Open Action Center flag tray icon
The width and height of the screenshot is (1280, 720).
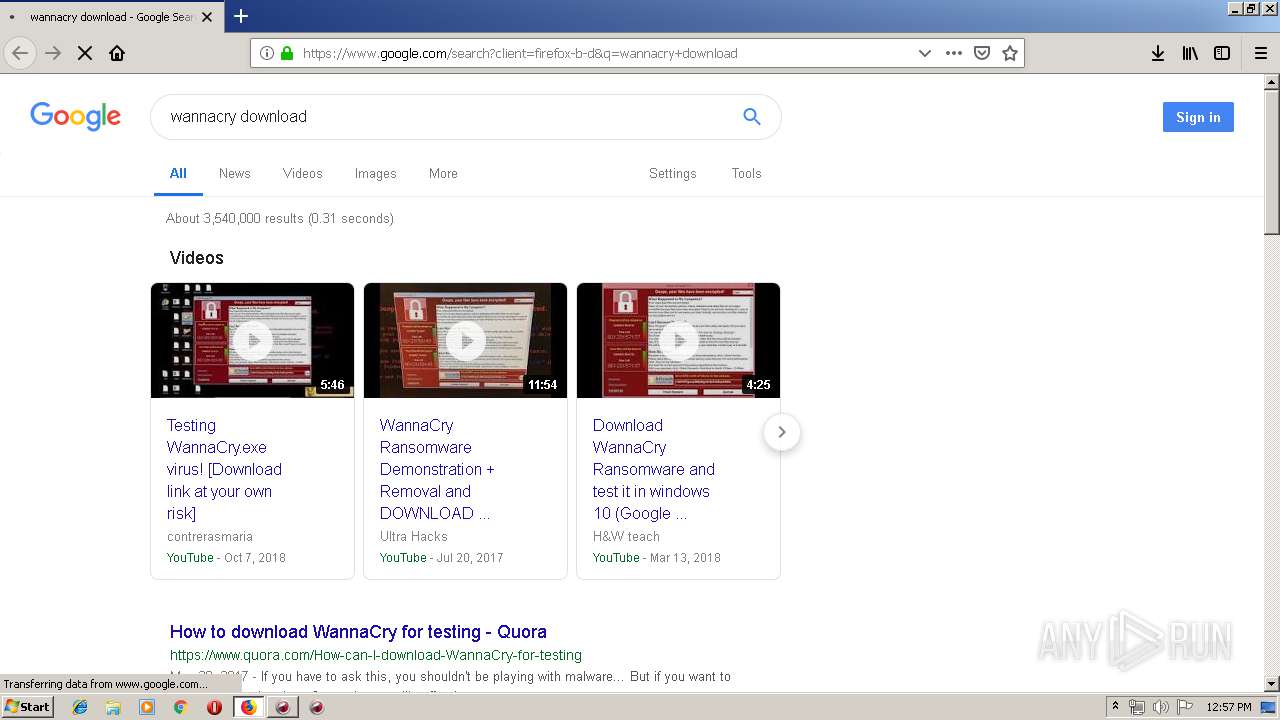(1185, 707)
